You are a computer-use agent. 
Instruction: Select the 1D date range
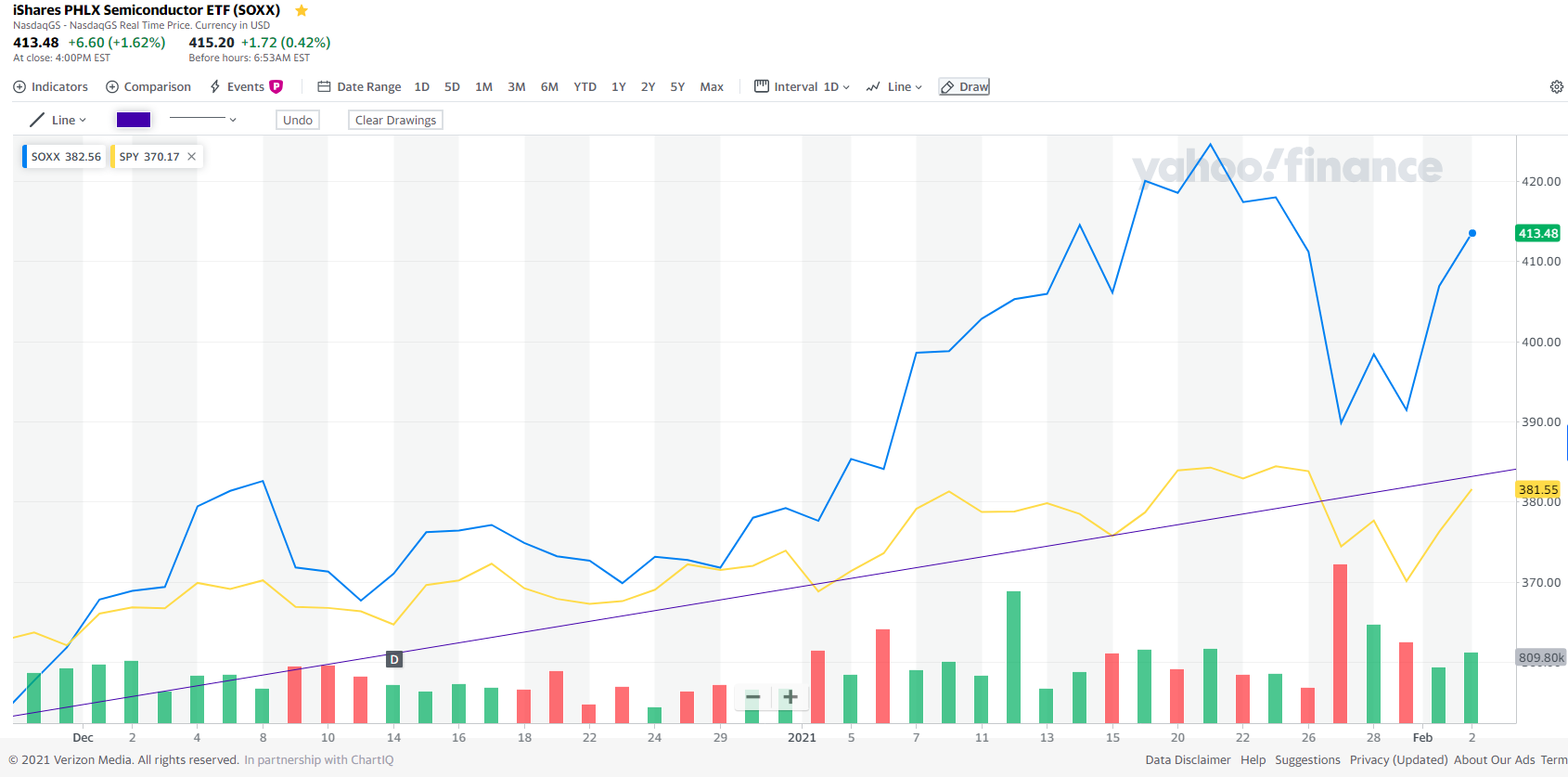[421, 86]
